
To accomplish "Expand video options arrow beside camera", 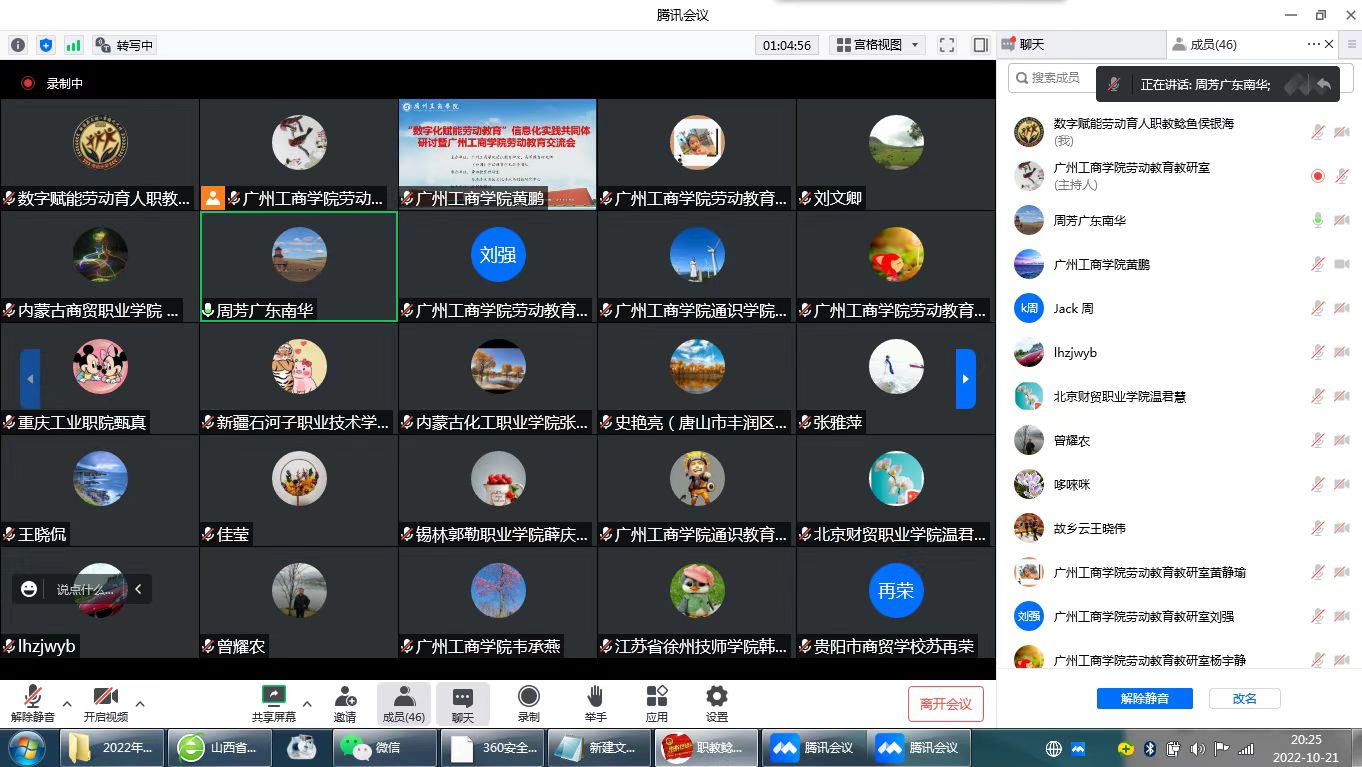I will [140, 704].
